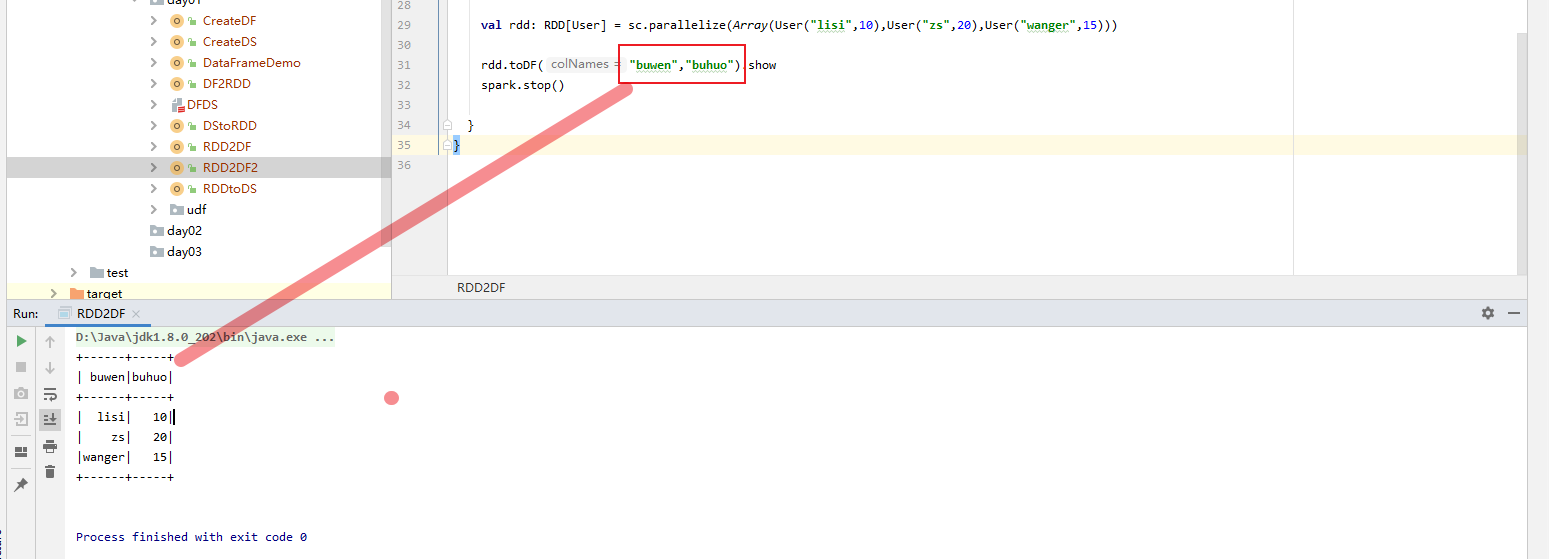Select the target folder
Image resolution: width=1549 pixels, height=559 pixels.
pyautogui.click(x=104, y=293)
